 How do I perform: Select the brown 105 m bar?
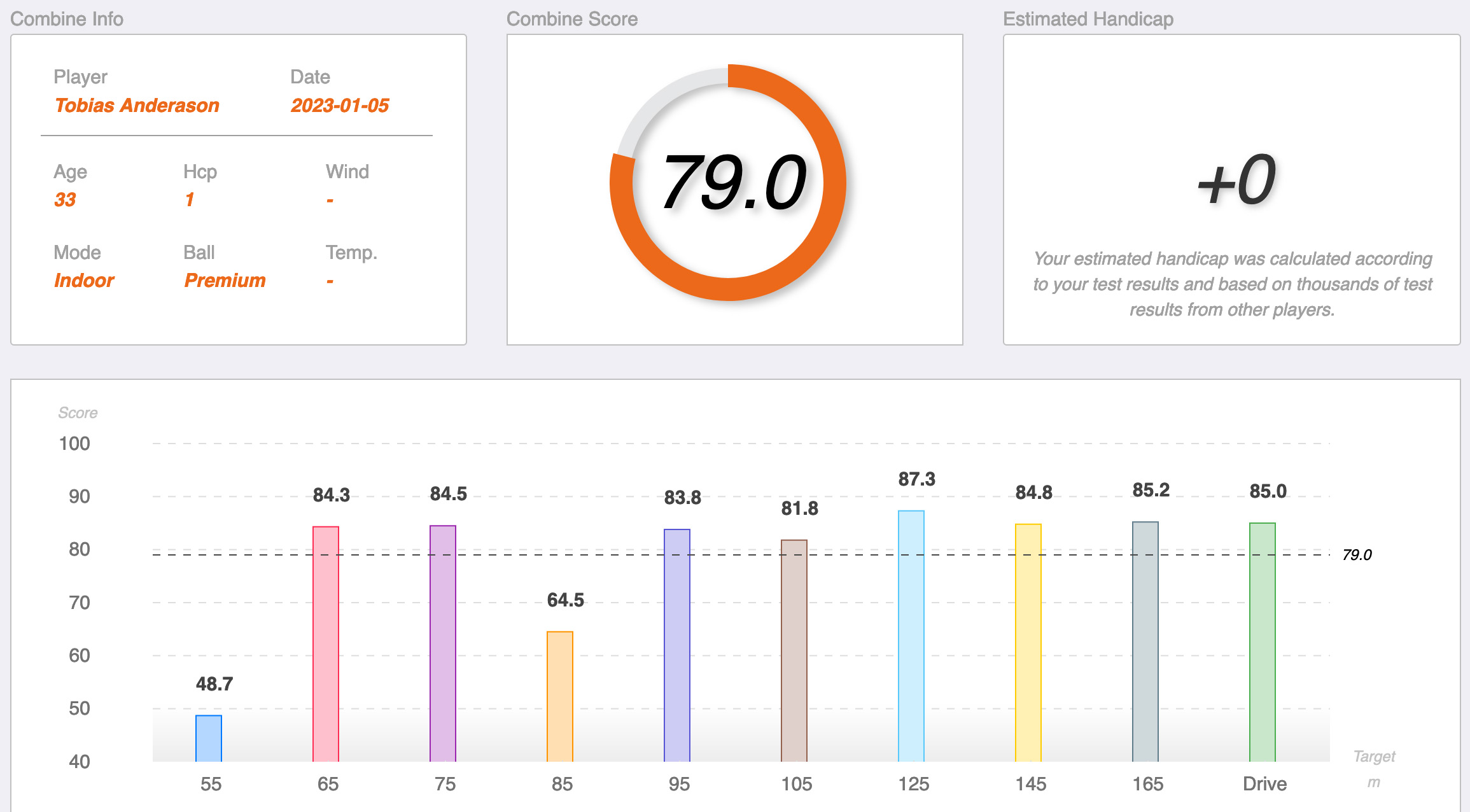794,650
